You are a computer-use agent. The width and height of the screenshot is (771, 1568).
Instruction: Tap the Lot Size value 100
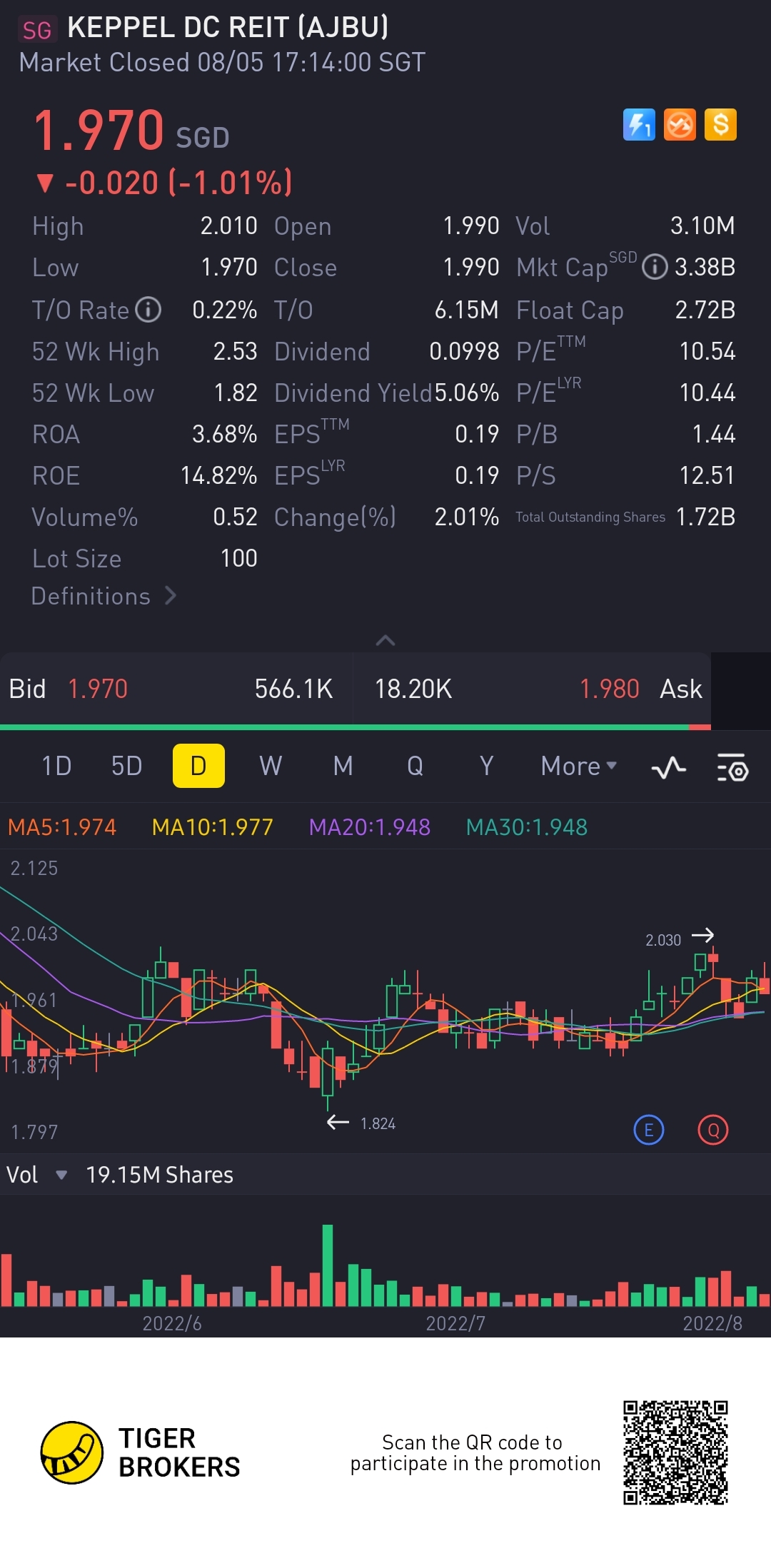(239, 558)
